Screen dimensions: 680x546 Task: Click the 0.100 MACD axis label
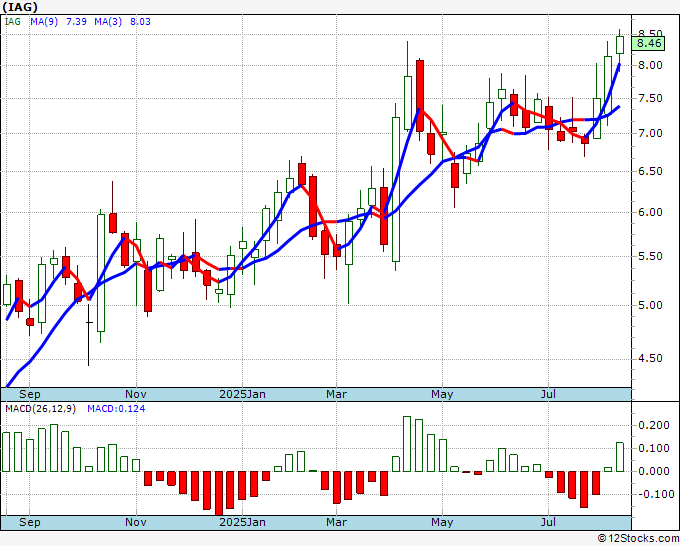[x=654, y=448]
